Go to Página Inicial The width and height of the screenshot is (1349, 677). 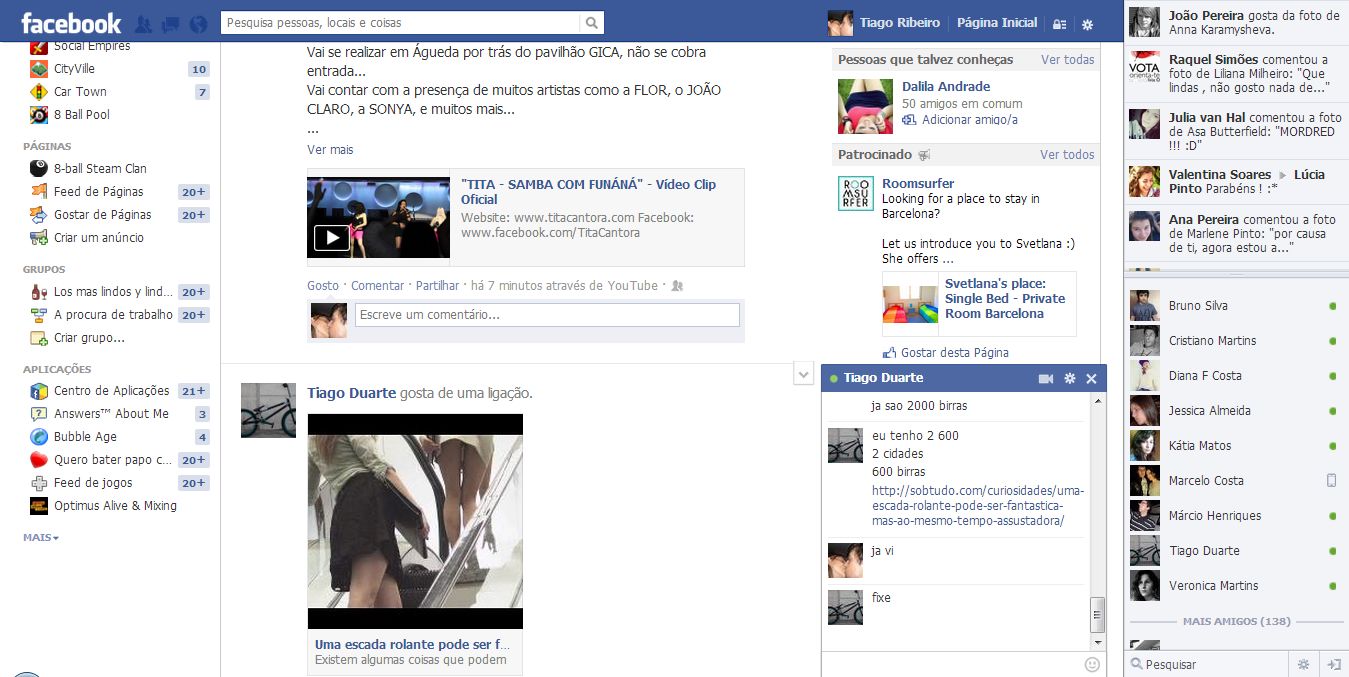coord(996,23)
